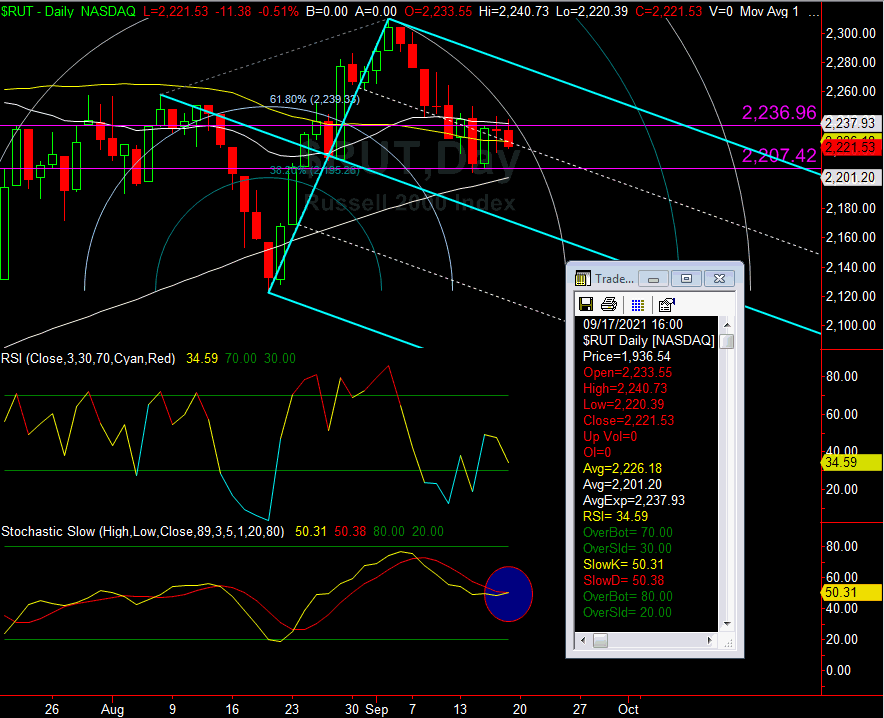
Task: Select the 2,236.96 magenta price label
Action: (779, 113)
